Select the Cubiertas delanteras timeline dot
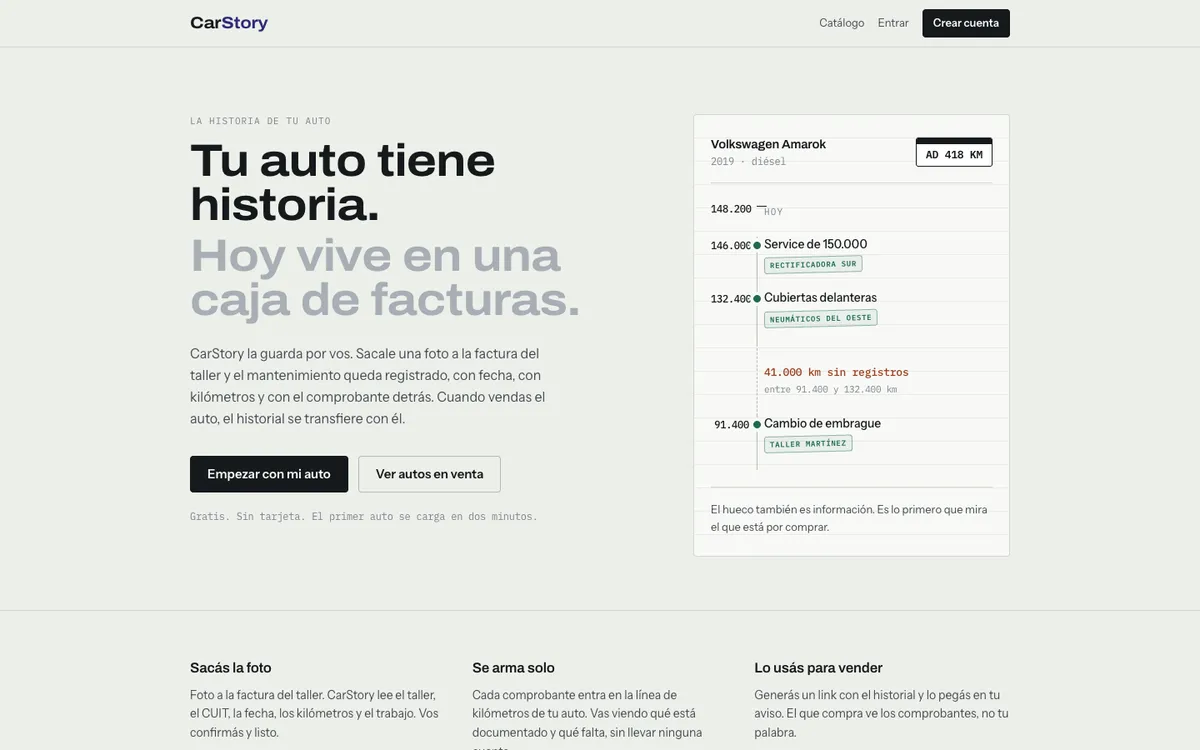The width and height of the screenshot is (1200, 750). coord(757,298)
